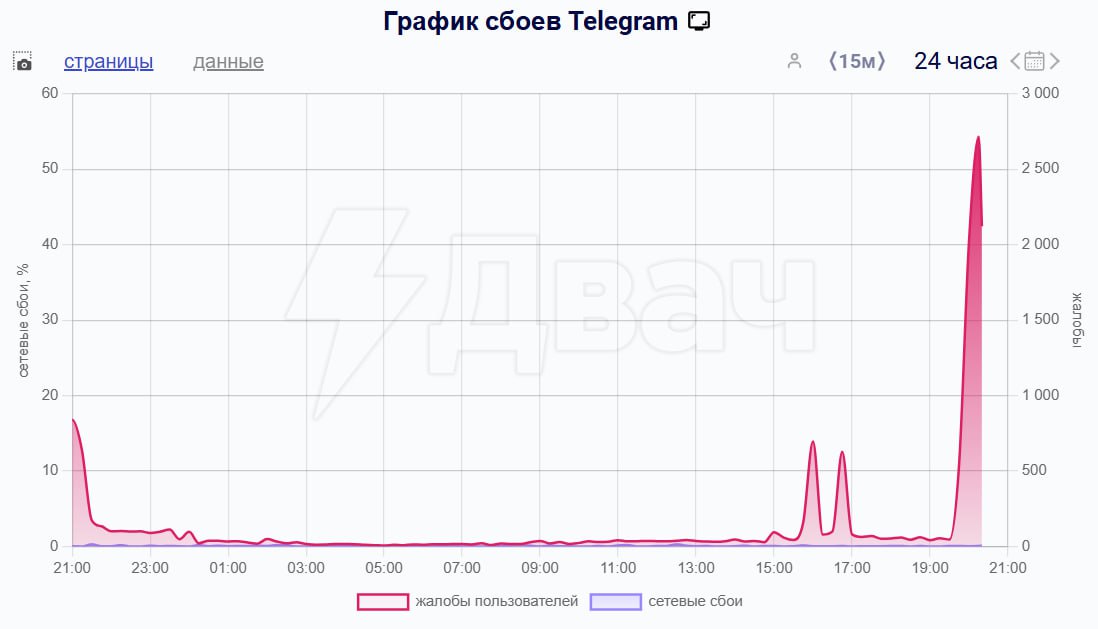Click the complaints spike near 16:00
Image resolution: width=1098 pixels, height=629 pixels.
(813, 442)
